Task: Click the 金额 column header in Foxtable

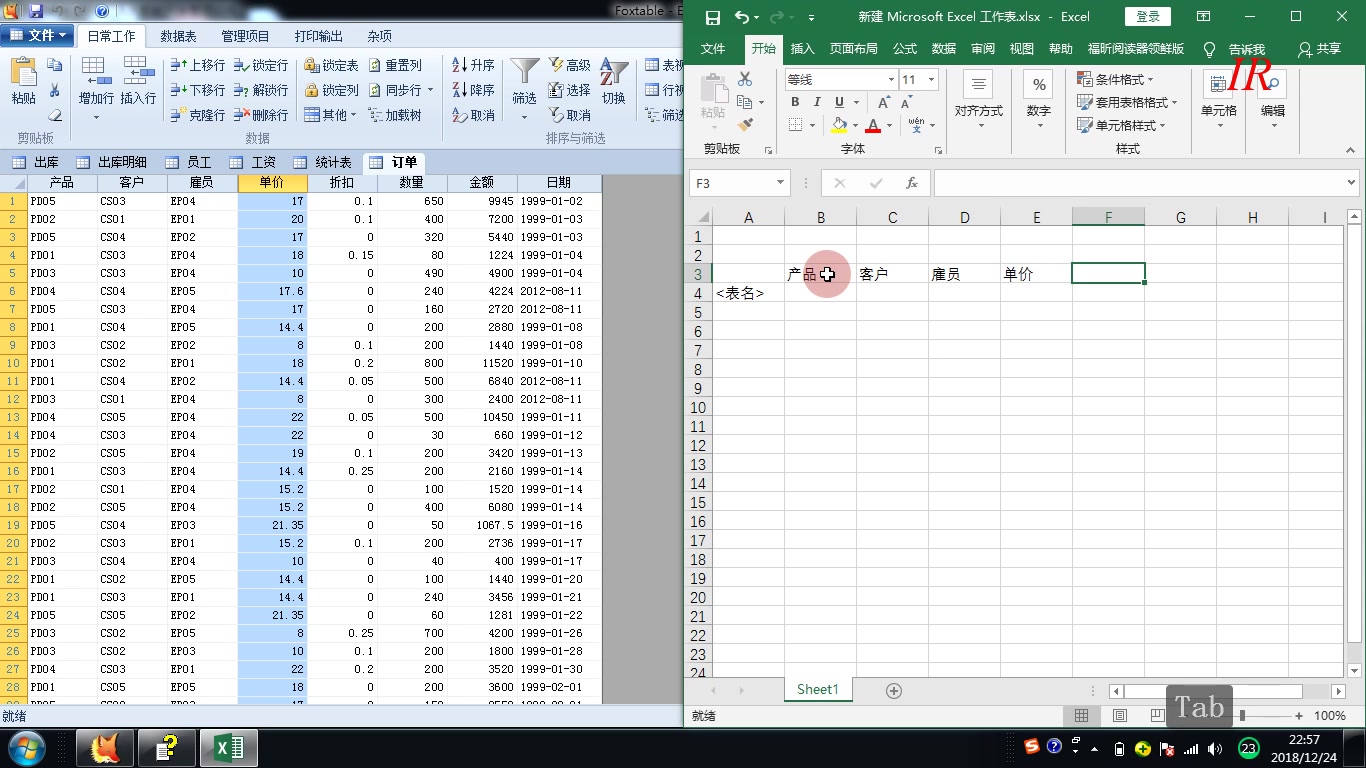Action: pos(482,183)
